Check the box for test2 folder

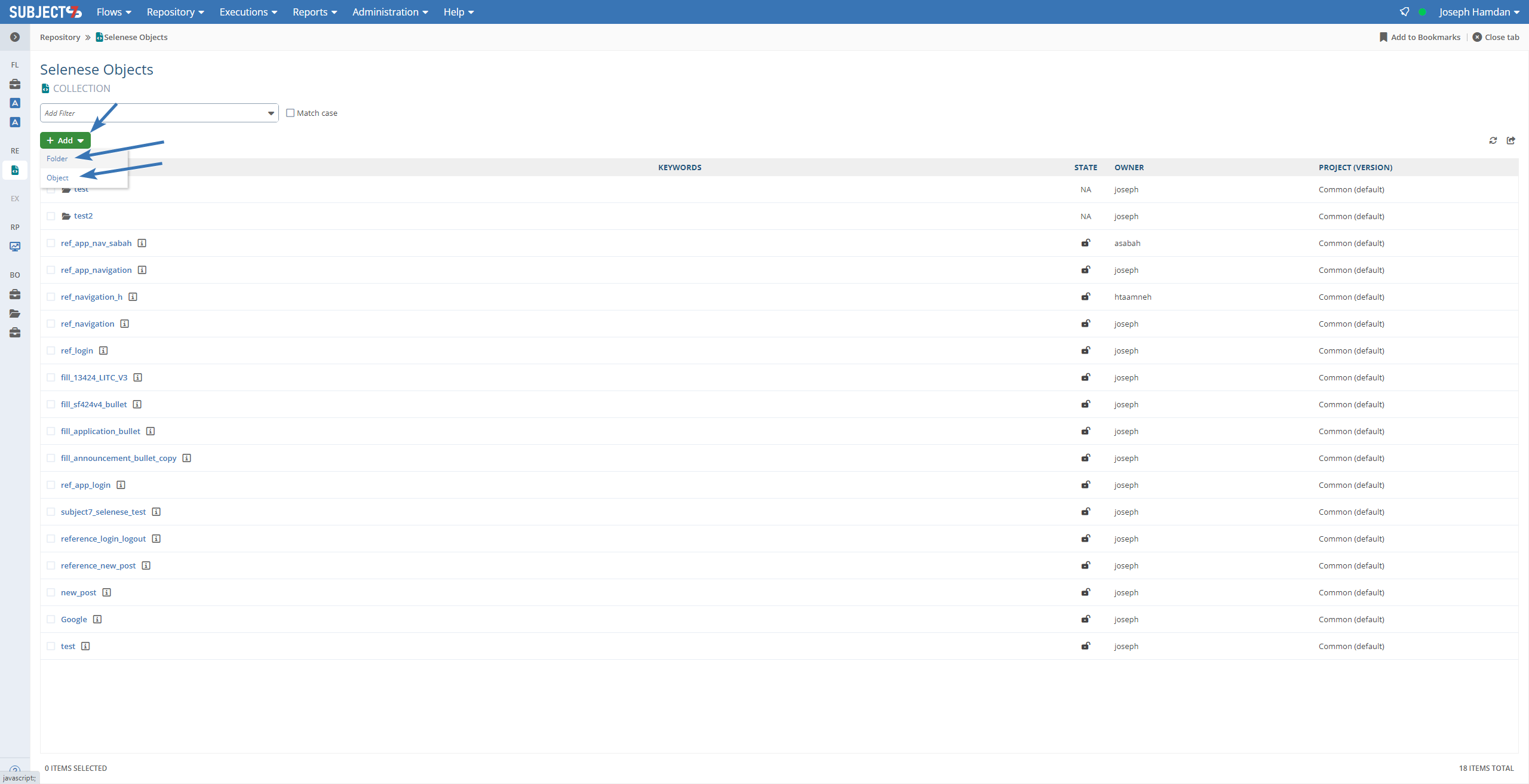click(x=51, y=216)
